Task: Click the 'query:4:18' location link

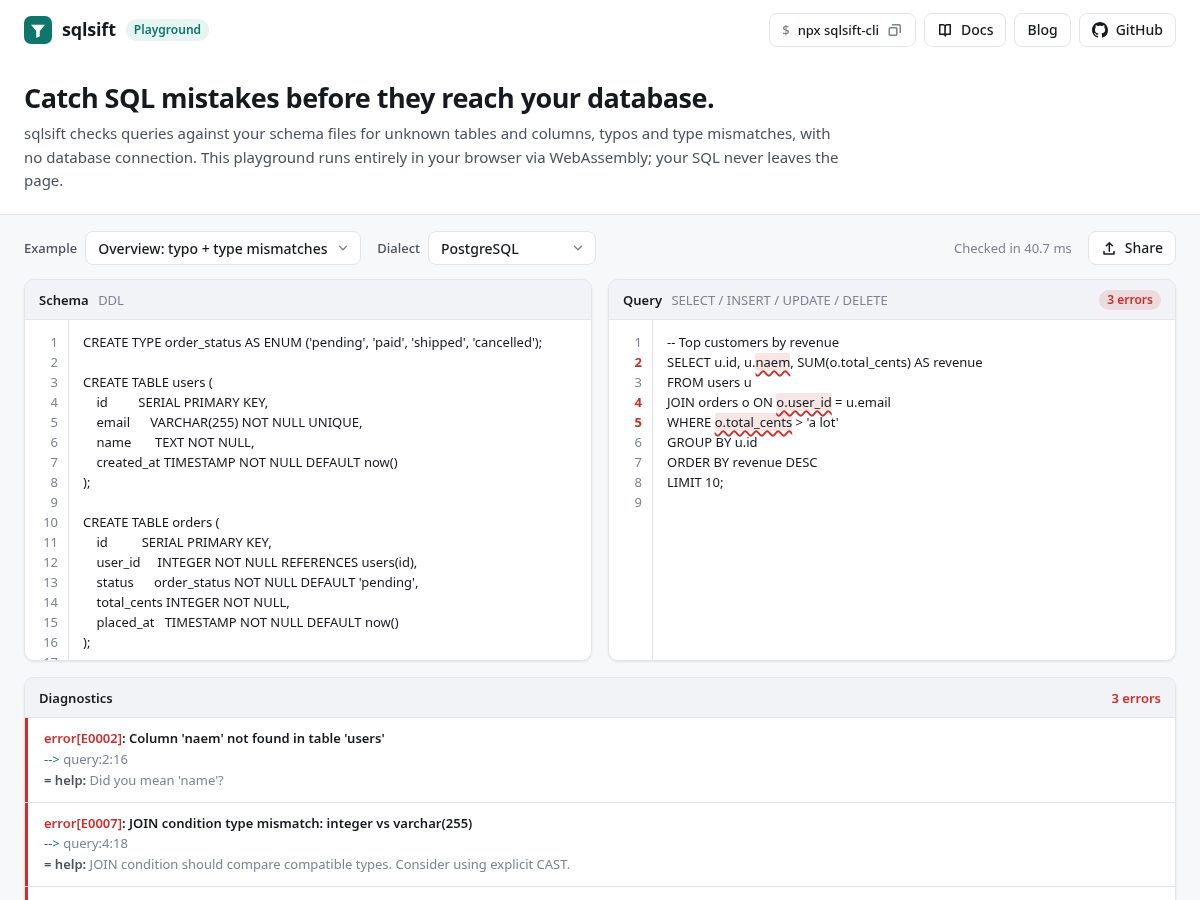Action: pos(96,843)
